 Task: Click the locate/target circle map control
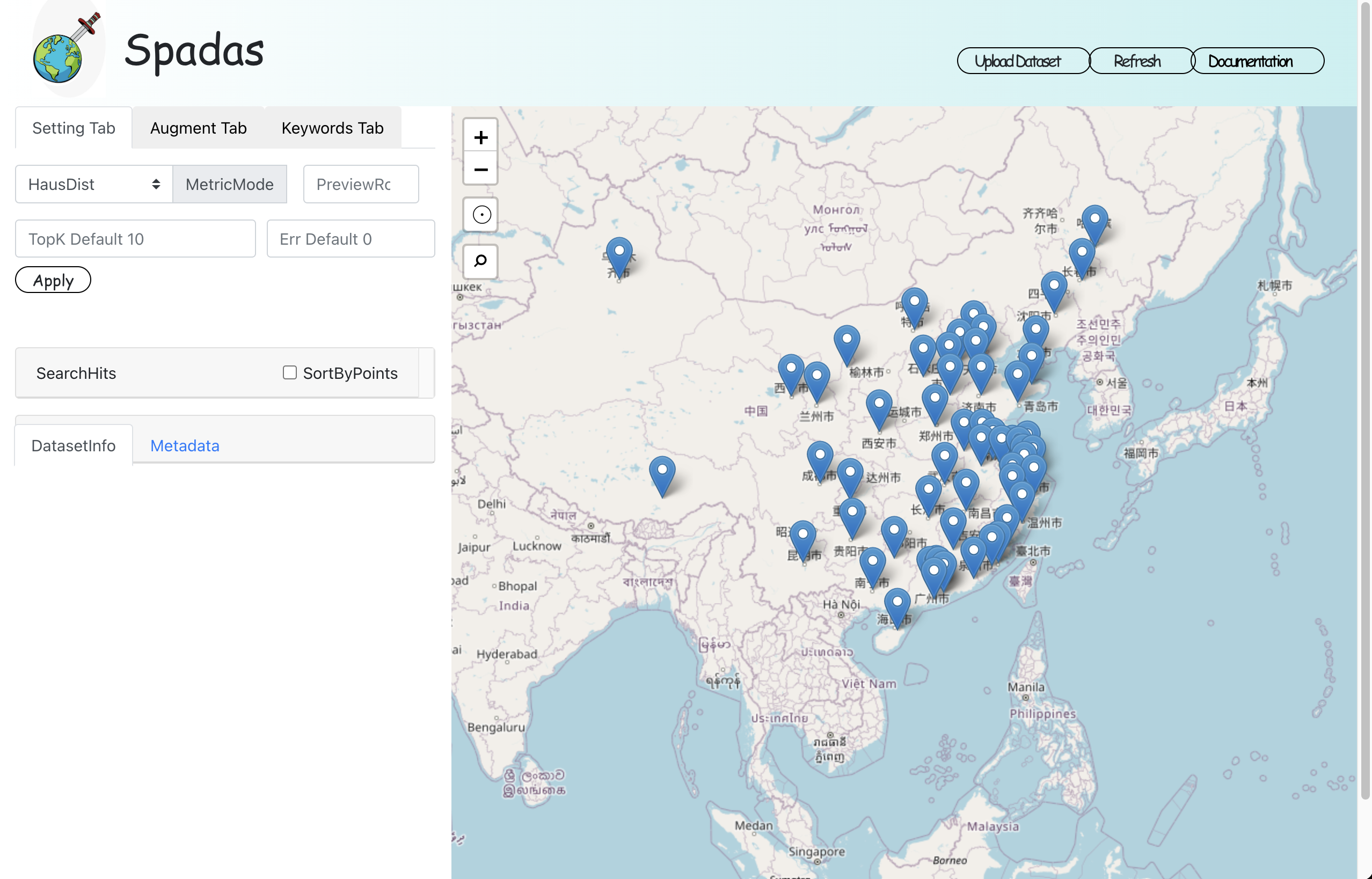coord(480,215)
